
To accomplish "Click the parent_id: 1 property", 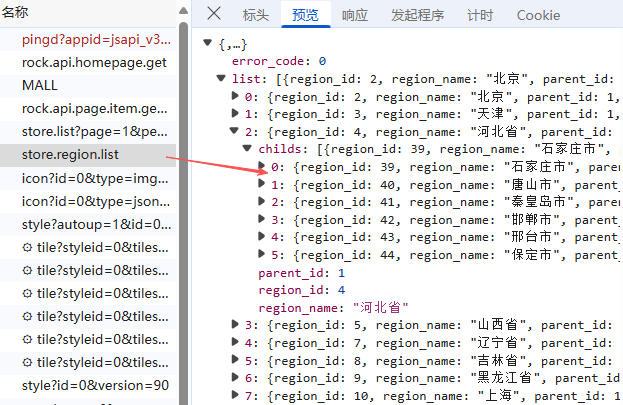I will tap(302, 273).
